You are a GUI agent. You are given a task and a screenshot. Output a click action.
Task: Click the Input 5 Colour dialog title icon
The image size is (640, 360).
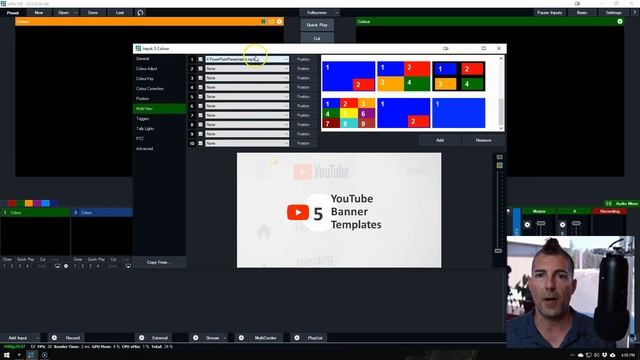coord(138,48)
